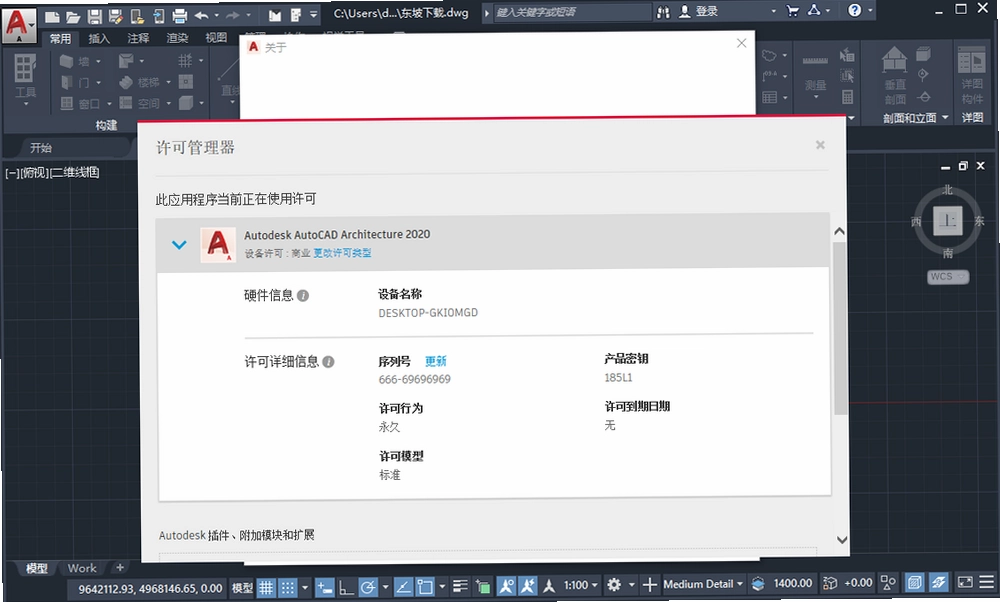
Task: Select the 常用 ribbon tab
Action: [x=61, y=38]
